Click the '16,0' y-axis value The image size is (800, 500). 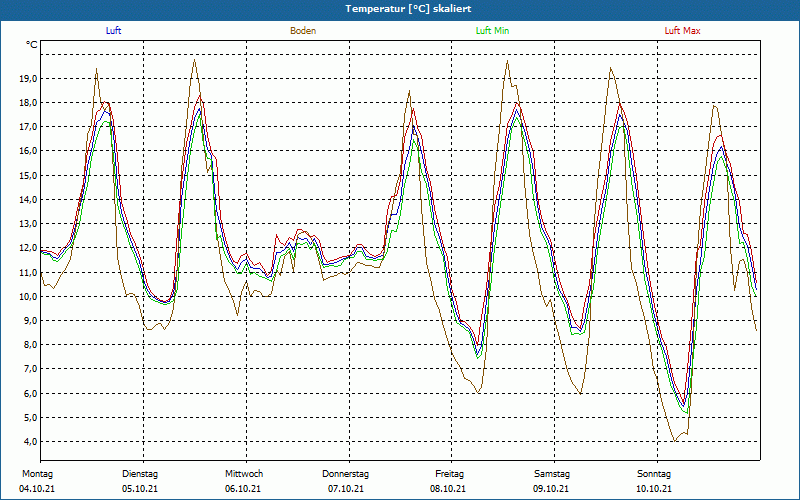pyautogui.click(x=28, y=151)
